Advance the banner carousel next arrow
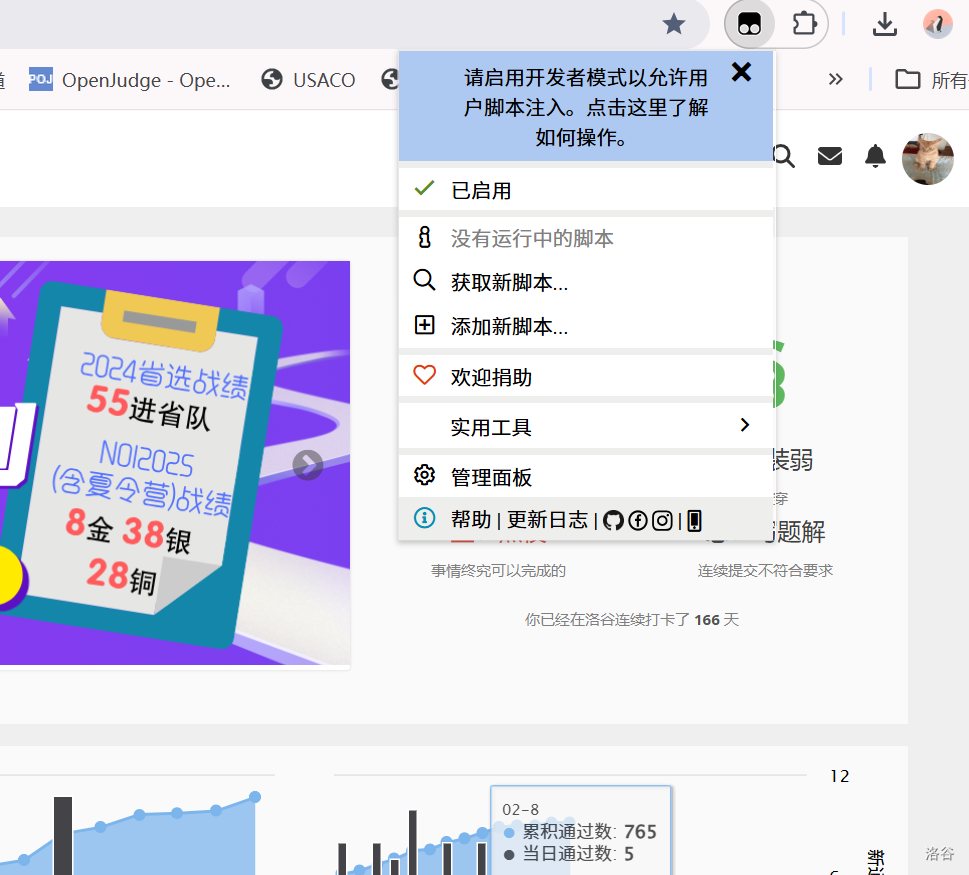Viewport: 969px width, 875px height. [x=308, y=465]
